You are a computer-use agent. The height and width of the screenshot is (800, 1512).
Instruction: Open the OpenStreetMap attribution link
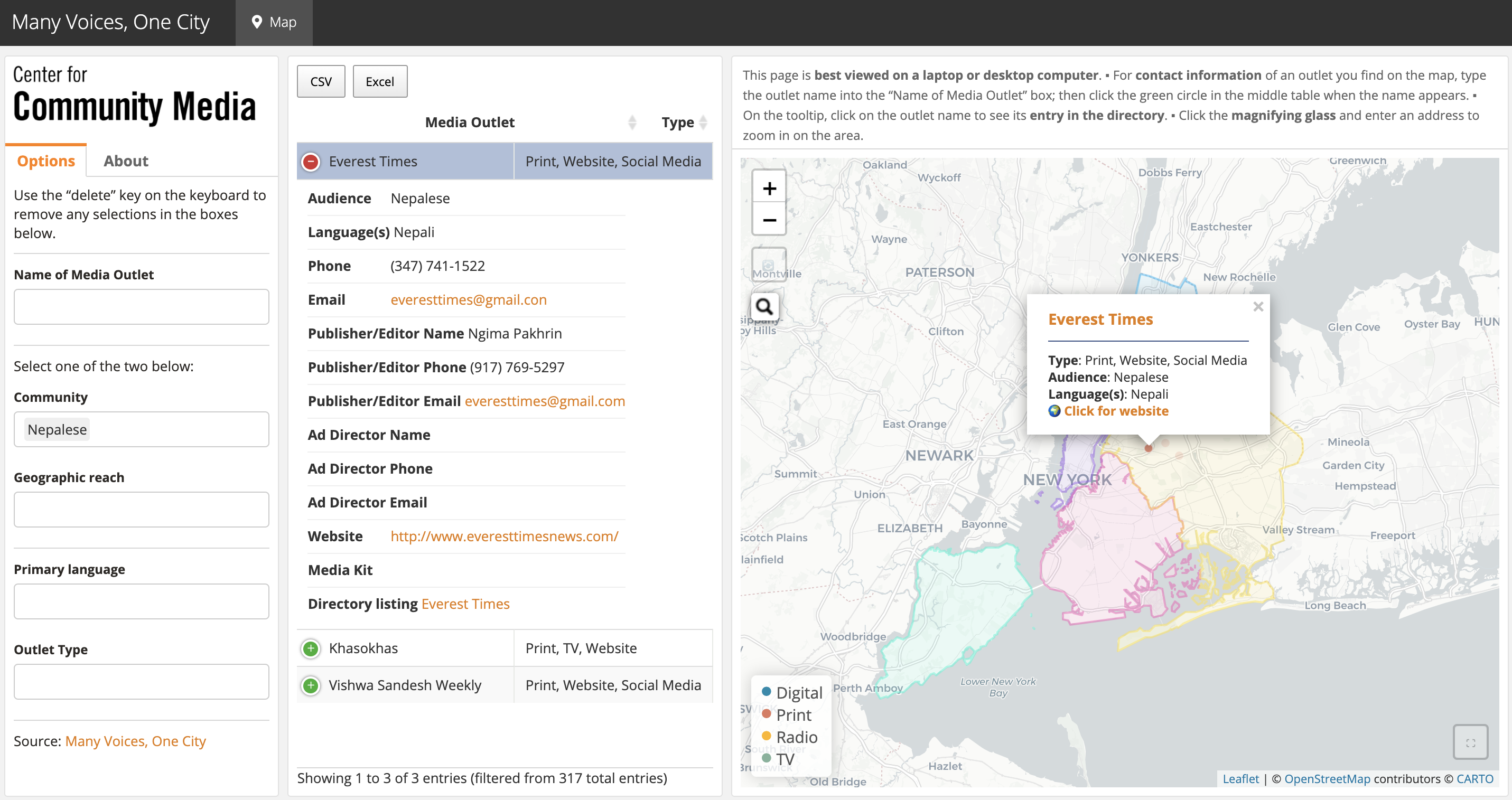[1327, 779]
